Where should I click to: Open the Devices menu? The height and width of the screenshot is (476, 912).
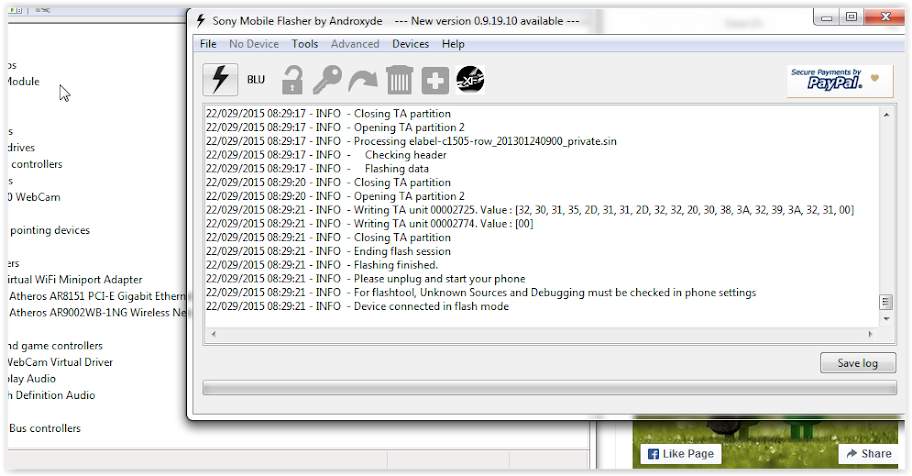point(410,44)
